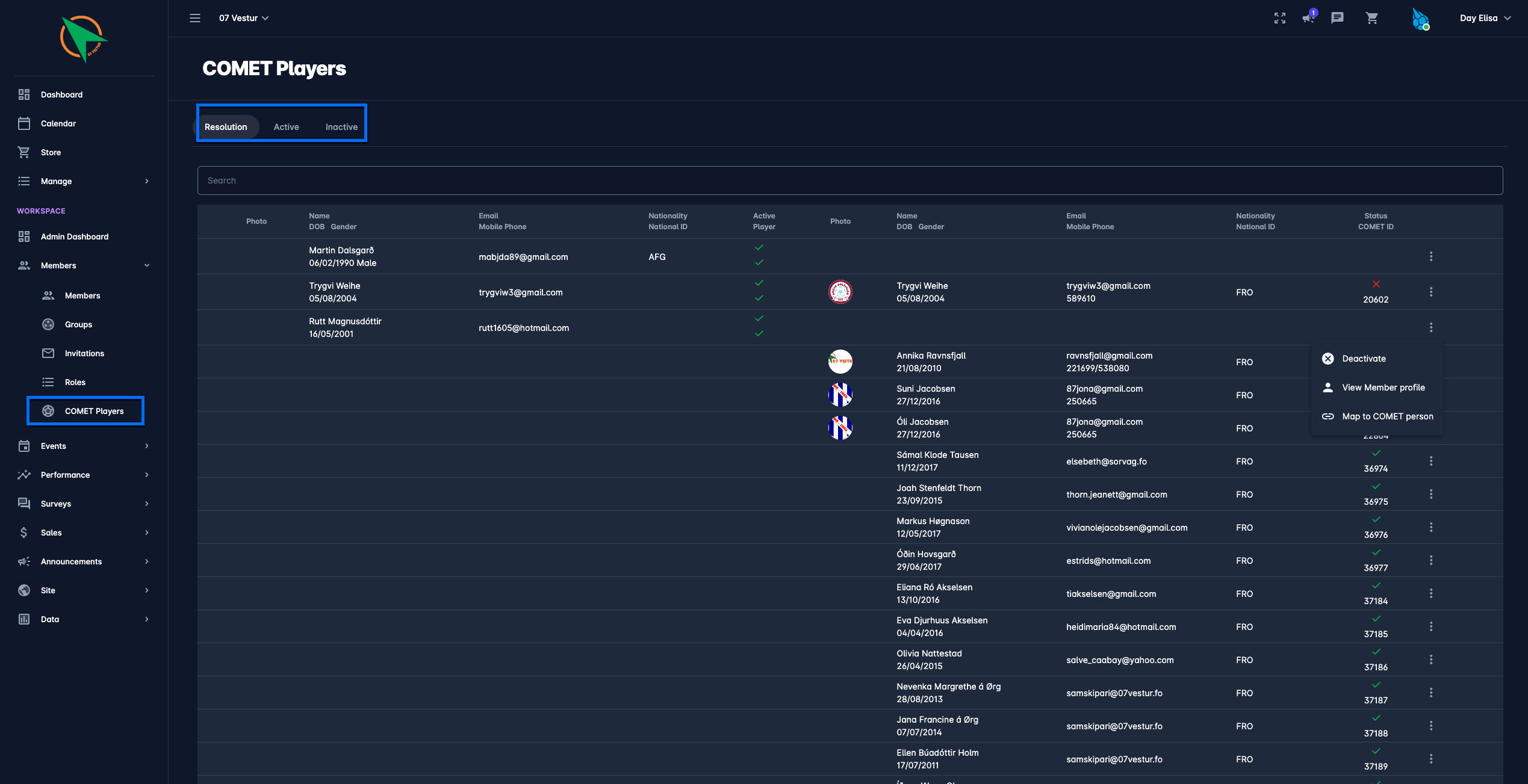Expand the 07 Vestur workspace dropdown
Screen dimensions: 1528x784
point(244,18)
